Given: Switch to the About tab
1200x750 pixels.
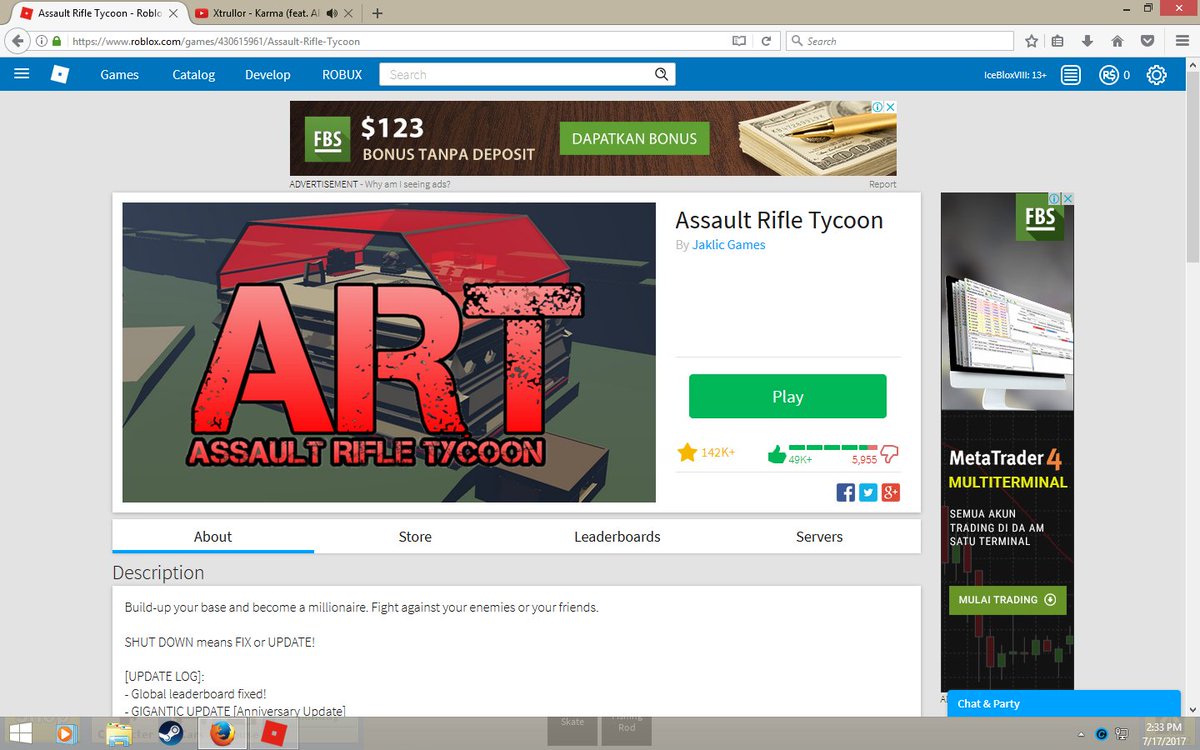Looking at the screenshot, I should coord(213,537).
